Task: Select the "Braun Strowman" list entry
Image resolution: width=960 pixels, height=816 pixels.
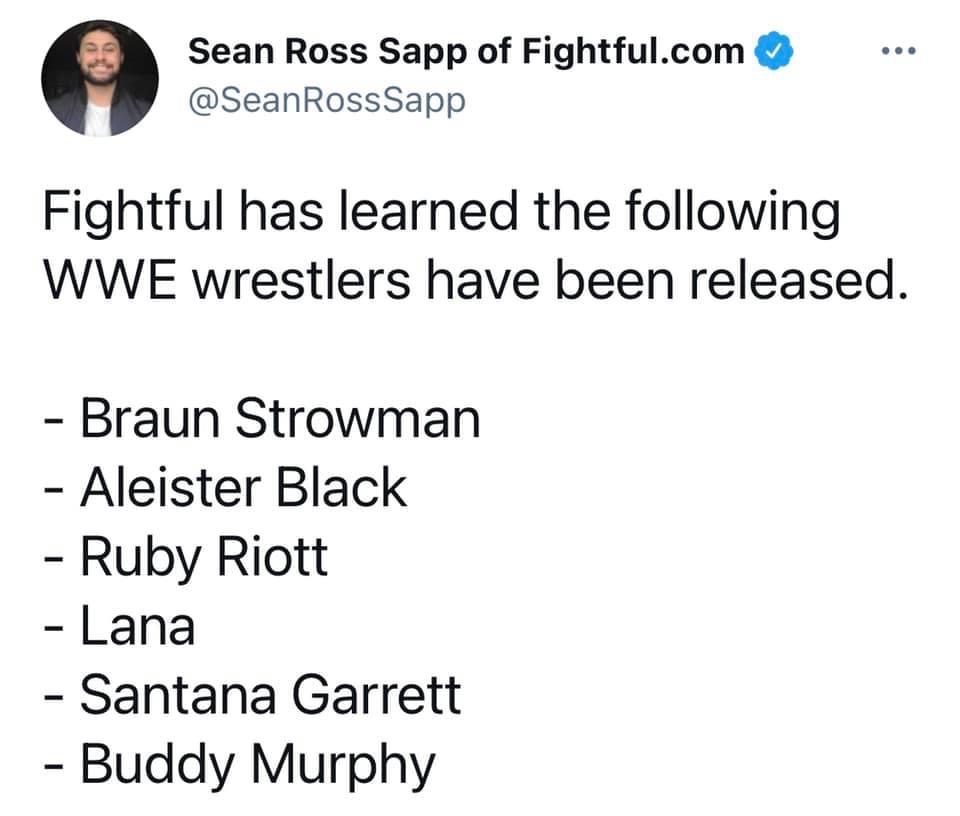Action: (x=280, y=419)
